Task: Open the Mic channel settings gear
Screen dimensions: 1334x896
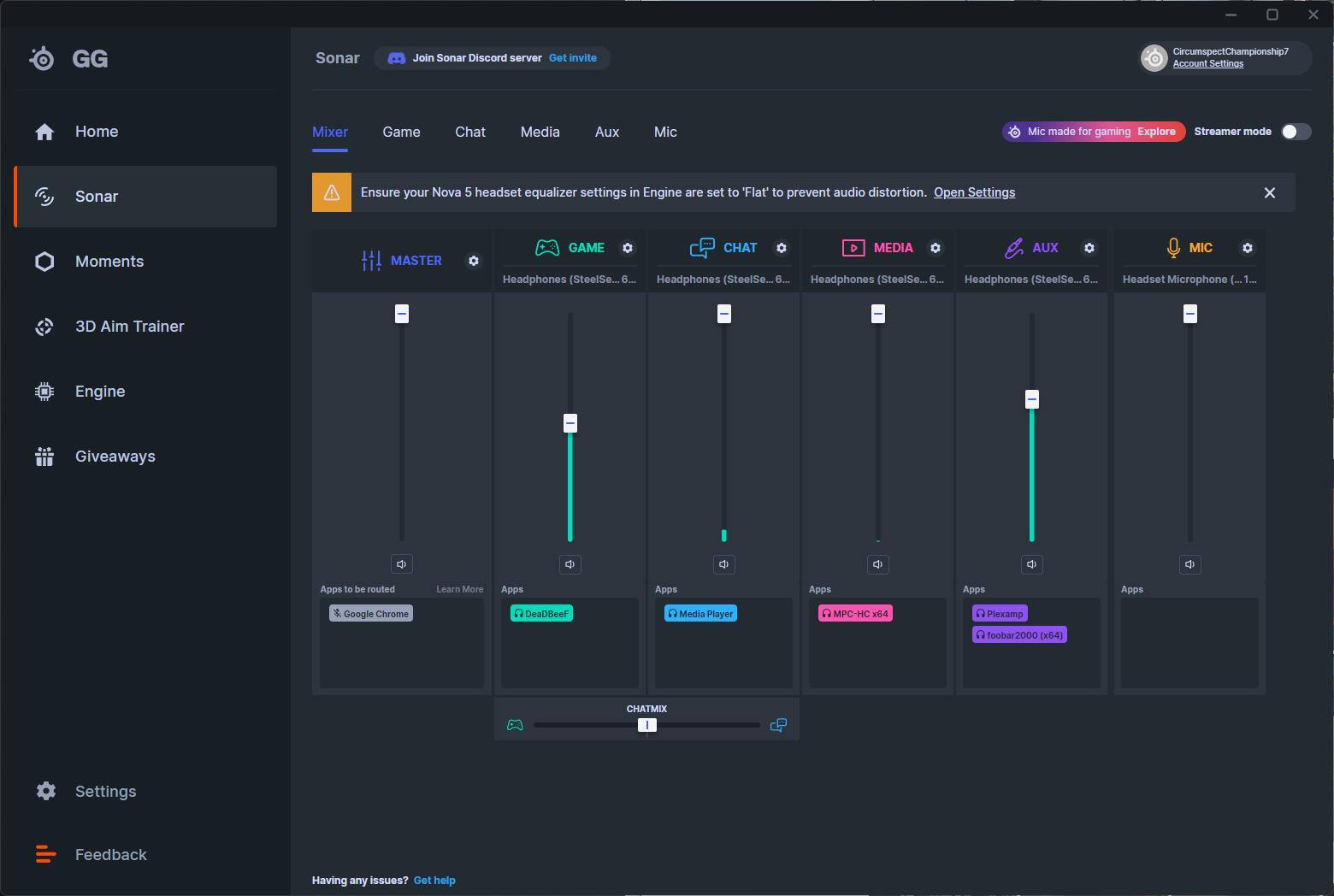Action: 1248,248
